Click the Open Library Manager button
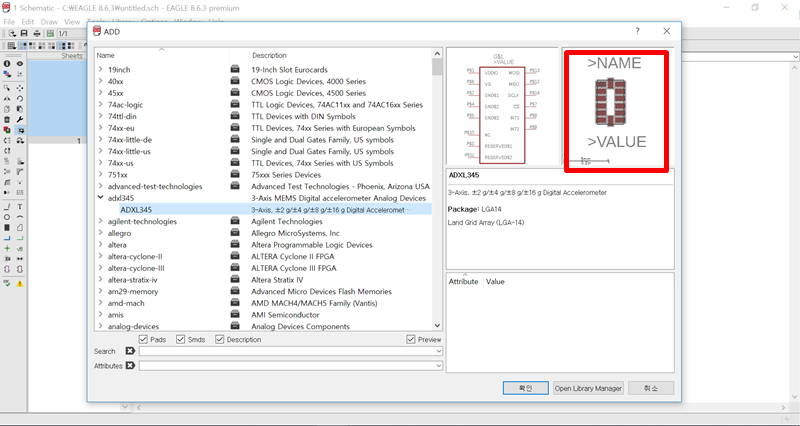Screen dimensions: 800x426 pos(588,388)
